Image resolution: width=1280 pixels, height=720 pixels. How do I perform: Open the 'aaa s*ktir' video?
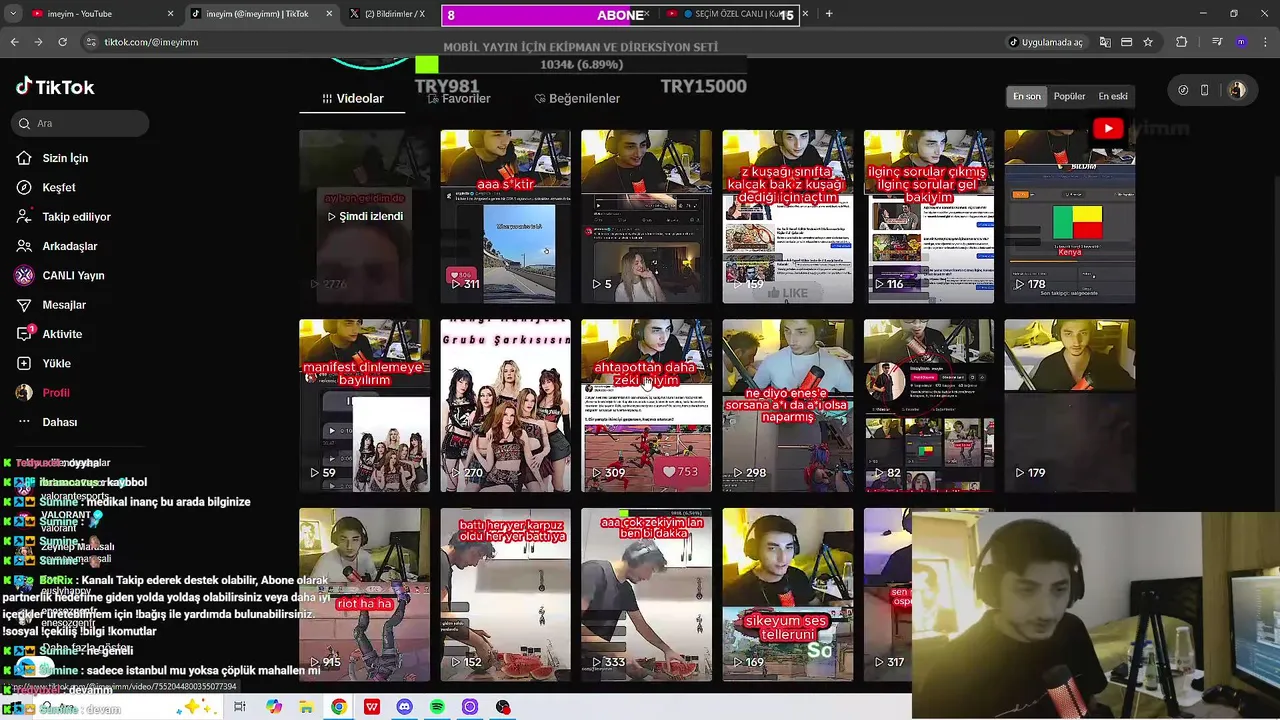coord(505,216)
